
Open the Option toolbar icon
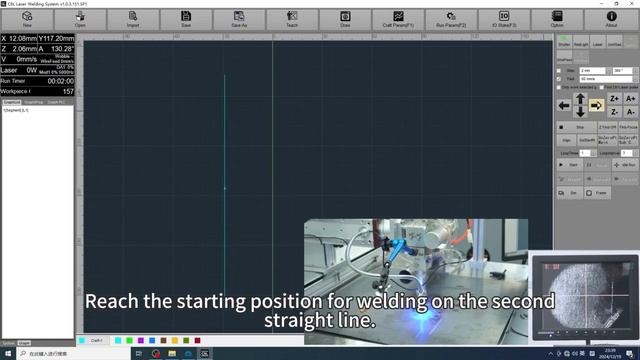pyautogui.click(x=557, y=19)
